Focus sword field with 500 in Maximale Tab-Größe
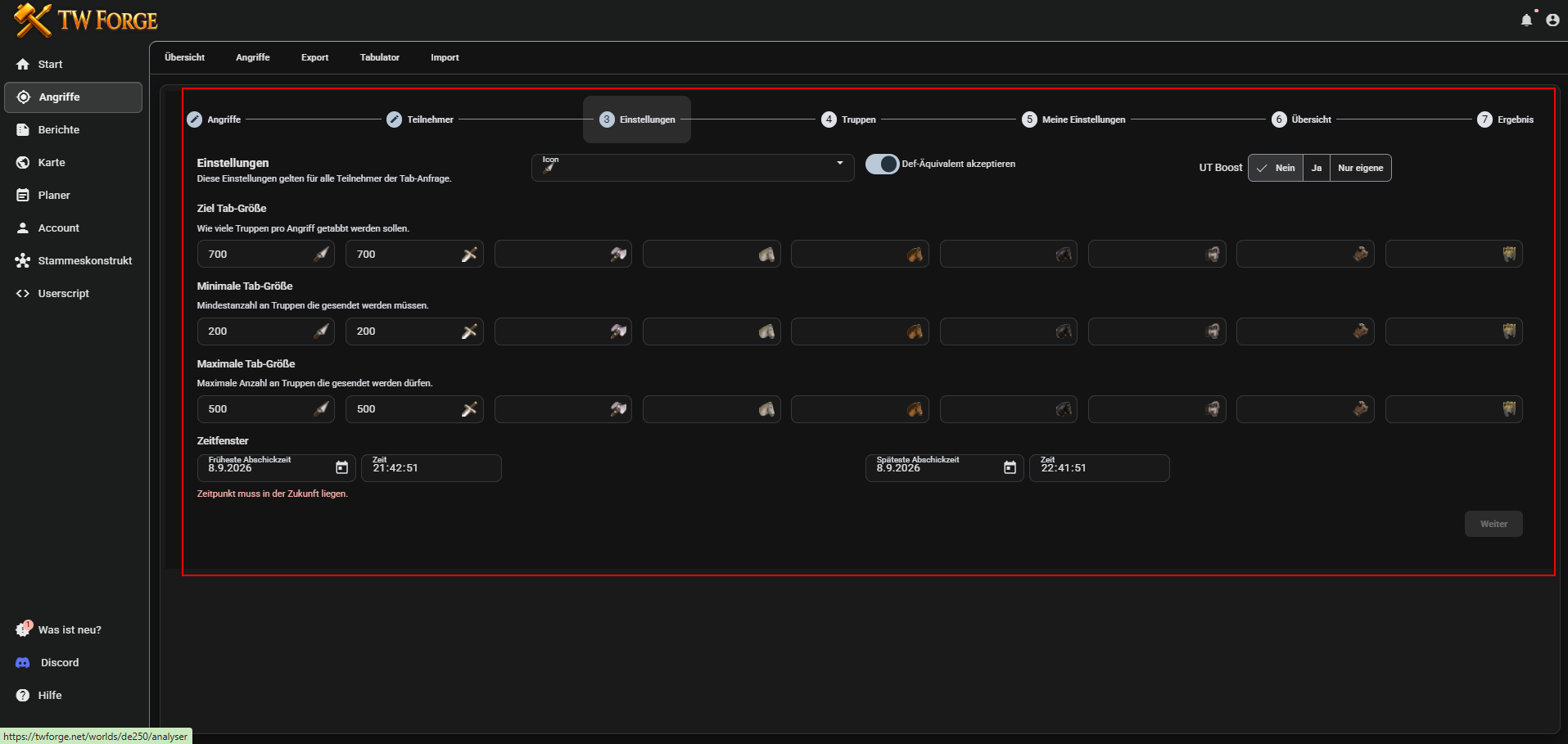1568x744 pixels. point(414,409)
